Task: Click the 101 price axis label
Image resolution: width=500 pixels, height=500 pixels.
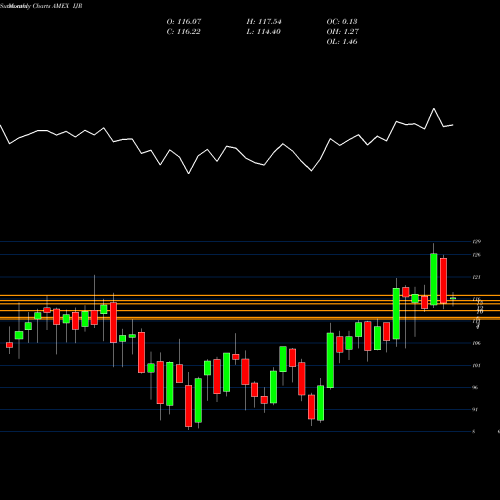Action: click(x=476, y=365)
